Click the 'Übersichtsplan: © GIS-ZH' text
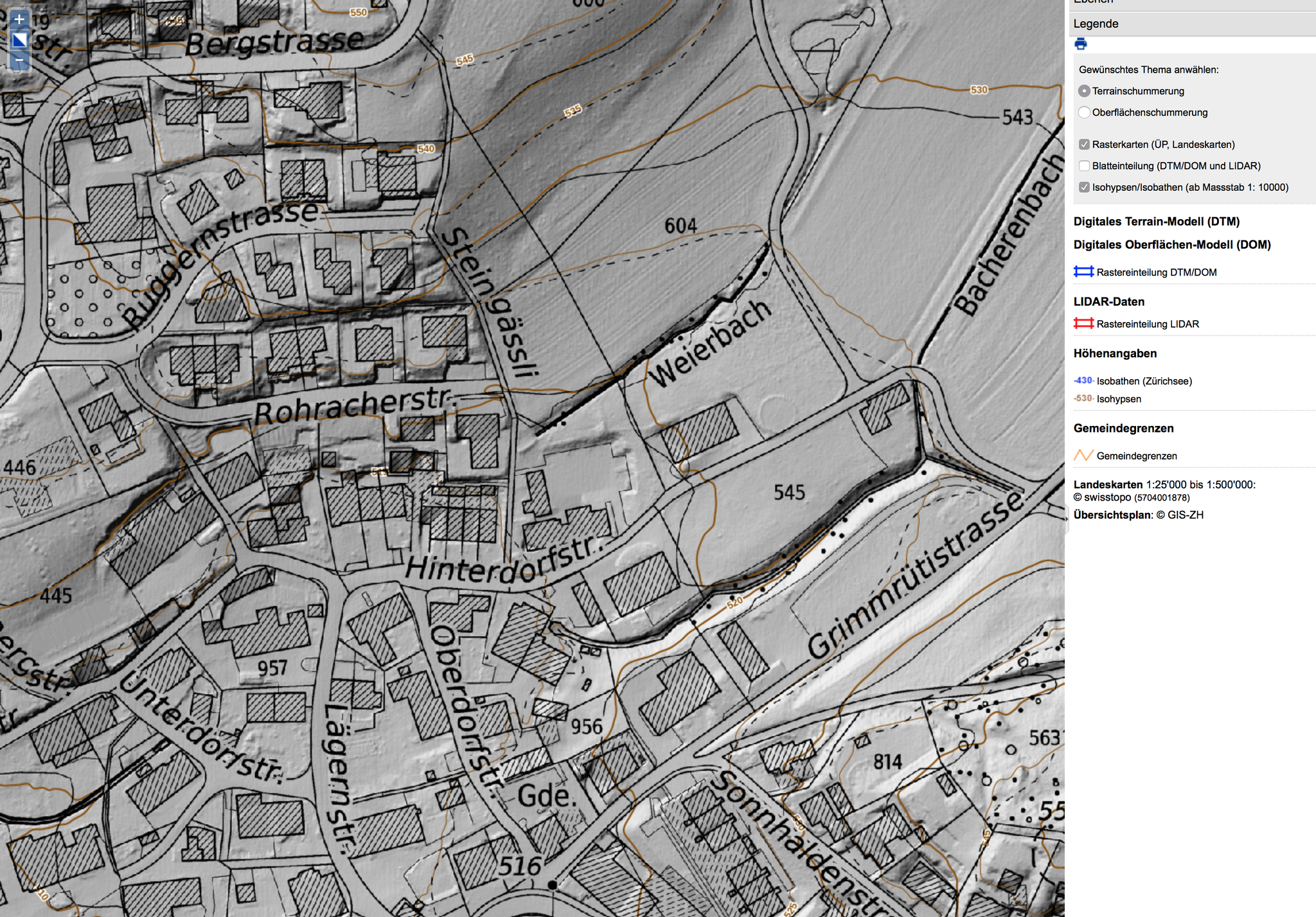 click(1138, 515)
